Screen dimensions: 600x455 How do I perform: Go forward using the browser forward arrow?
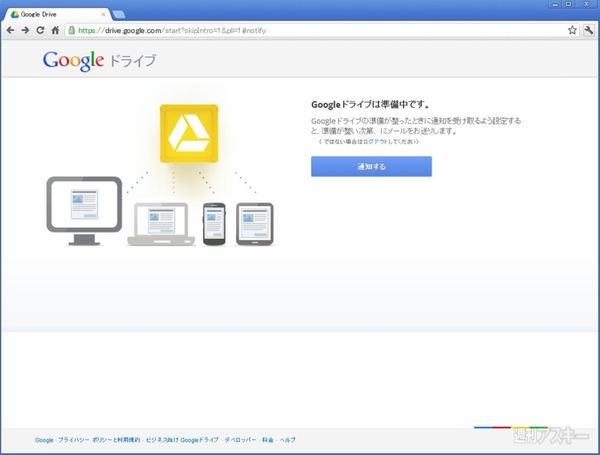(25, 30)
